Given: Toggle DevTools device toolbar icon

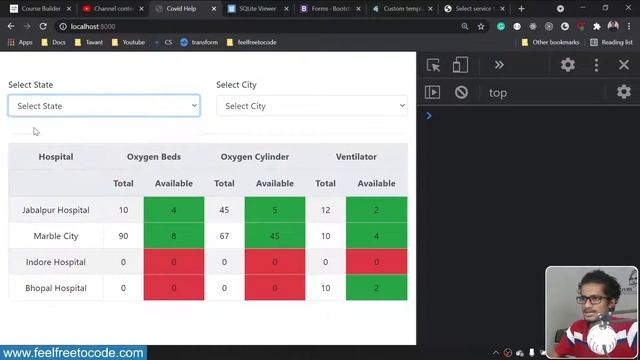Looking at the screenshot, I should coord(460,65).
